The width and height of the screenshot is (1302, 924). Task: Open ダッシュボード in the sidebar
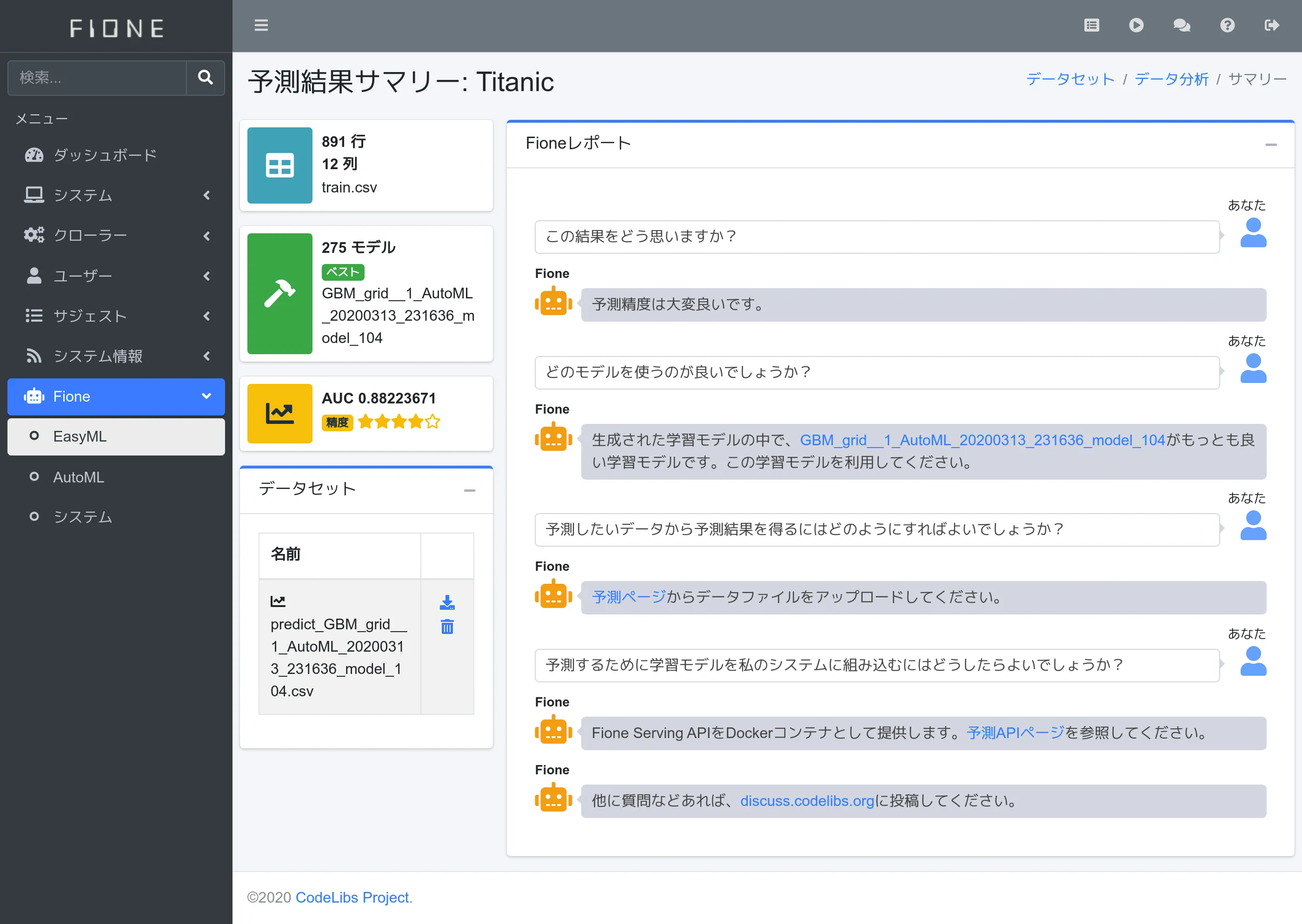pyautogui.click(x=116, y=155)
